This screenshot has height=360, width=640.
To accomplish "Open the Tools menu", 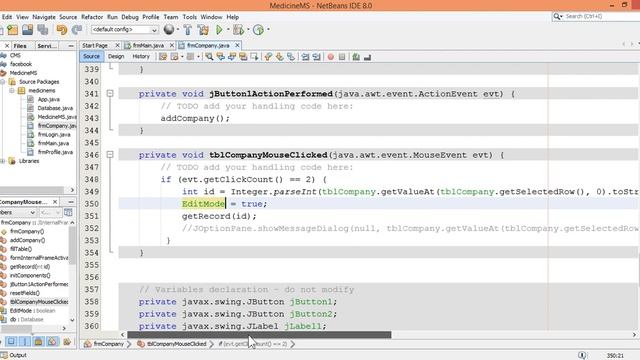I will [x=189, y=17].
